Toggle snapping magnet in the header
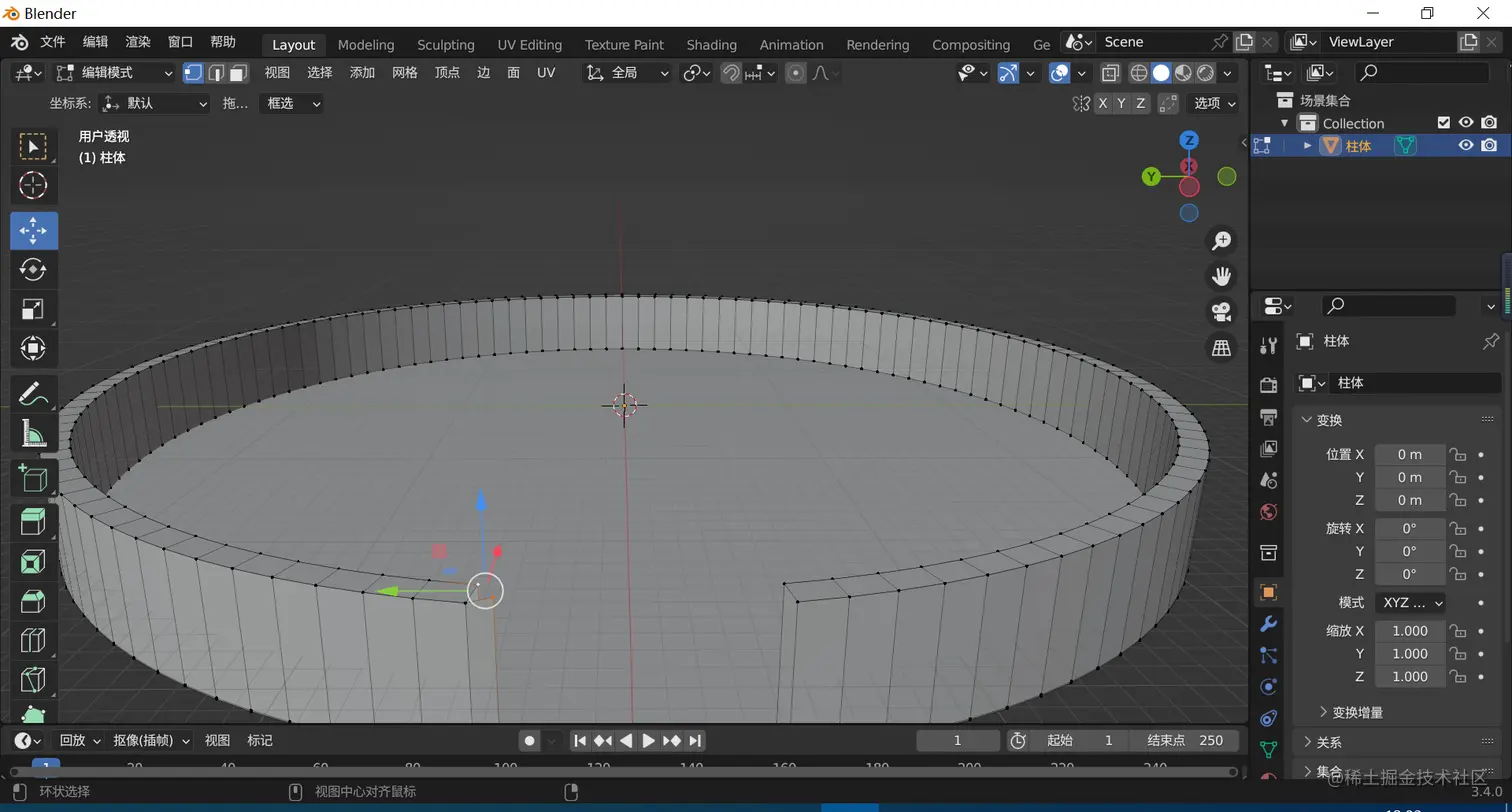1512x812 pixels. tap(731, 73)
